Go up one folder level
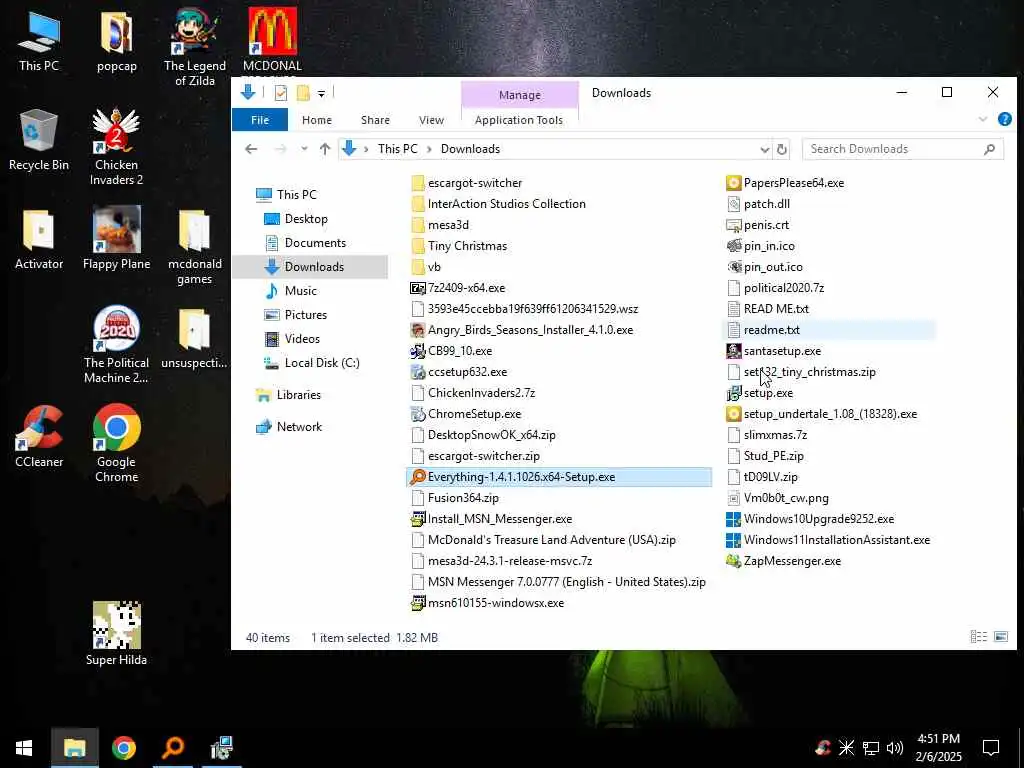Image resolution: width=1024 pixels, height=768 pixels. point(325,149)
